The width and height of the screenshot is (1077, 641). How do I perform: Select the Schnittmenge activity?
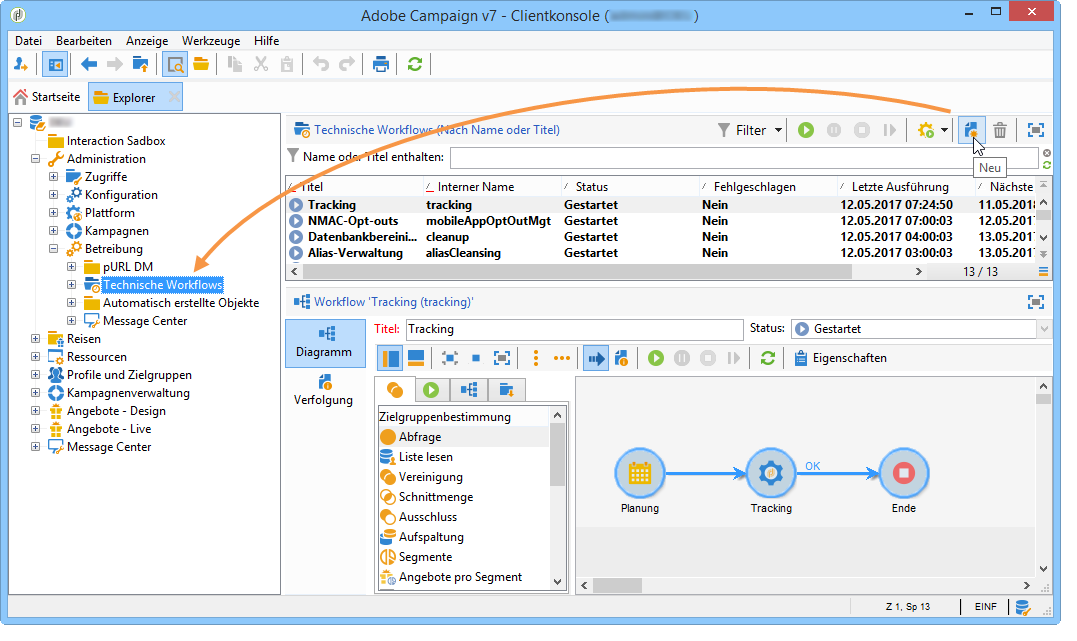[x=435, y=497]
